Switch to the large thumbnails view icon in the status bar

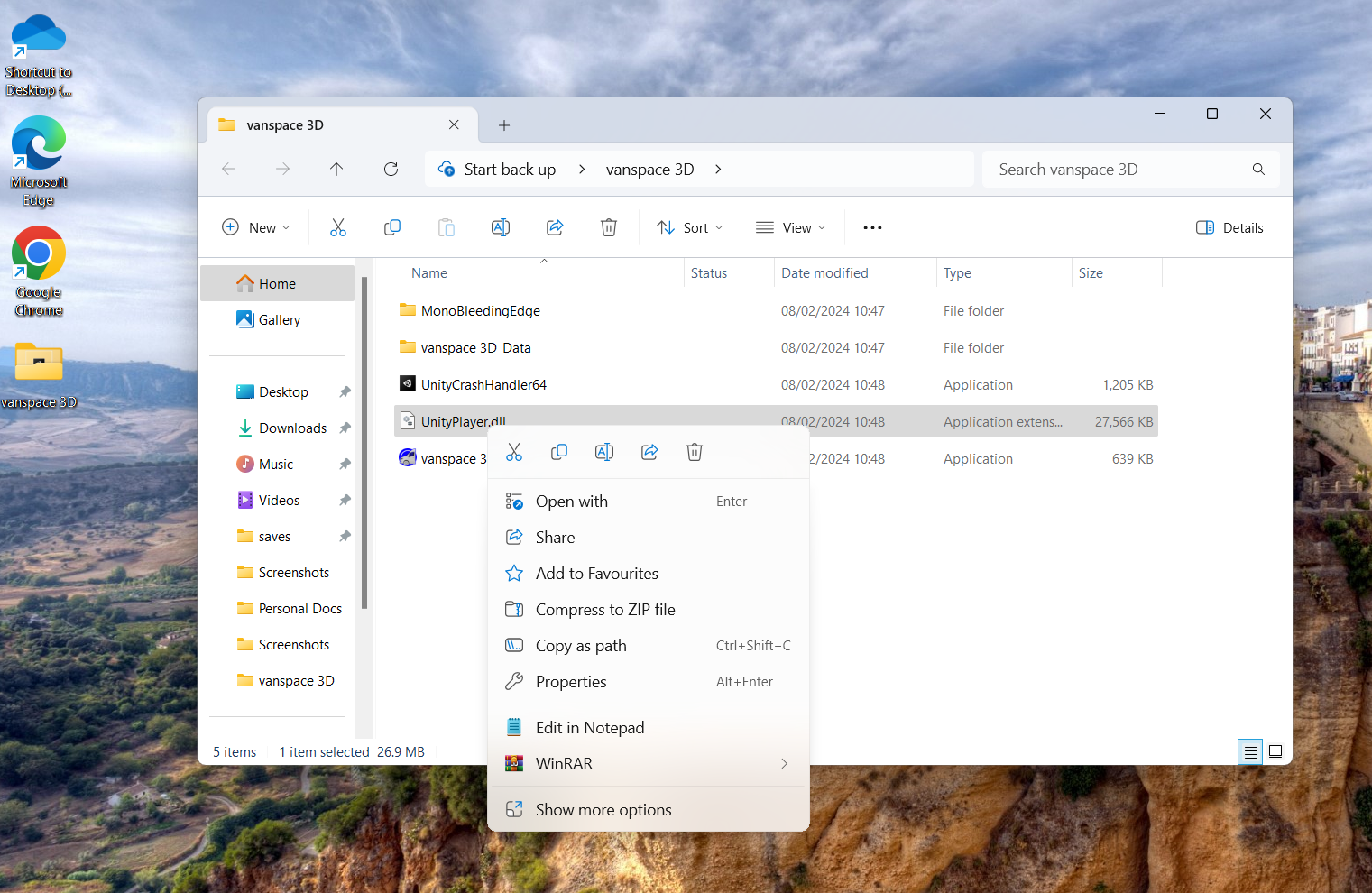[1275, 751]
